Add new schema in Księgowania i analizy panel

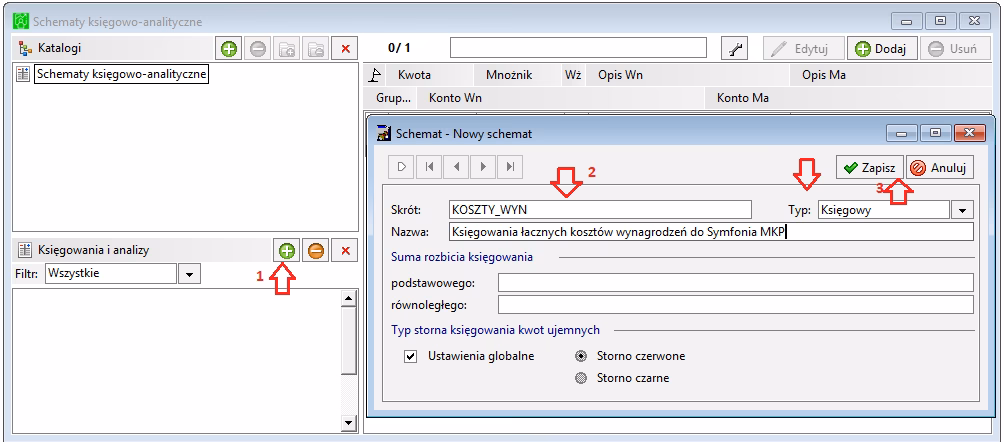(286, 251)
